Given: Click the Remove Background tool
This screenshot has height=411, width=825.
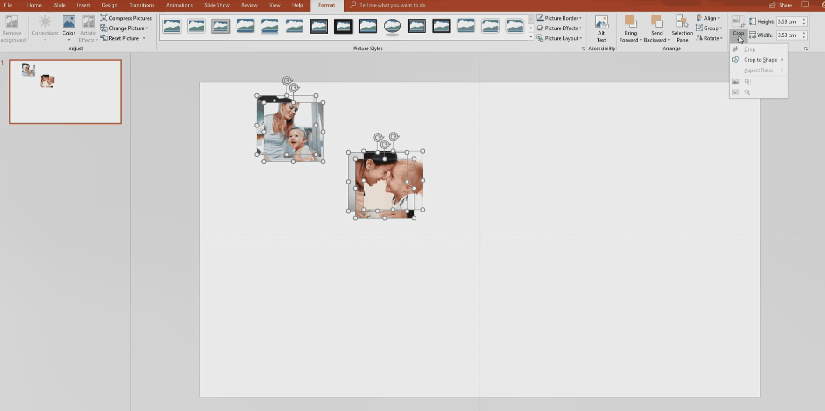Looking at the screenshot, I should pos(12,29).
